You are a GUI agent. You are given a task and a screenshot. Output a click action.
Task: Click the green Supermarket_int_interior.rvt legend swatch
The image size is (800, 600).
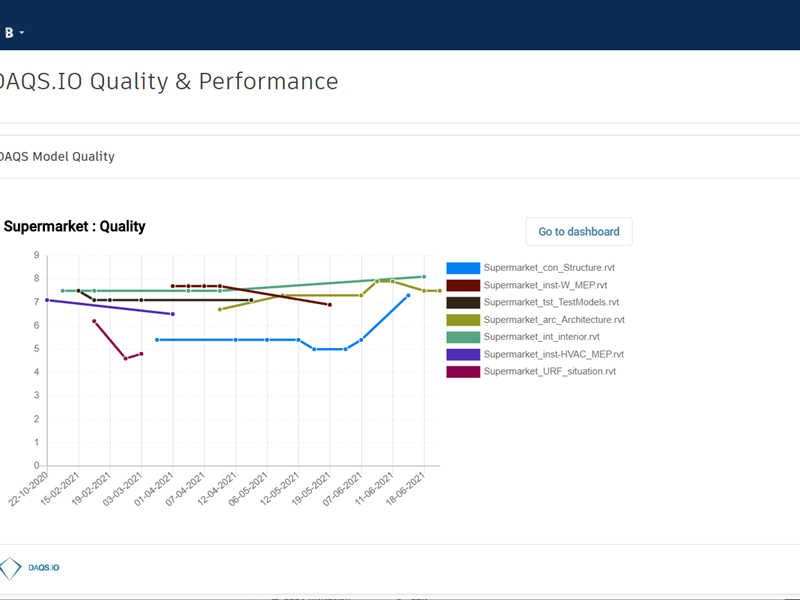463,337
